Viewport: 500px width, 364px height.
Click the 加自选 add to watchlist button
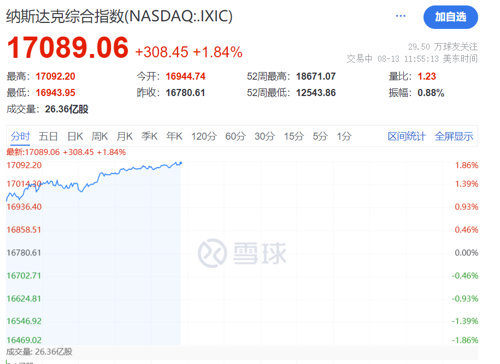(450, 17)
